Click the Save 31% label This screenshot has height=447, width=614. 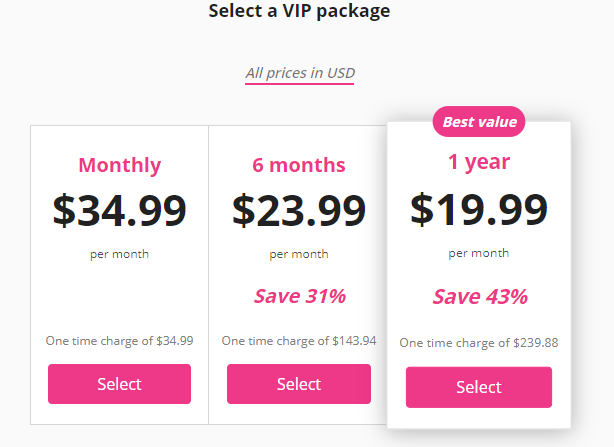[x=300, y=296]
